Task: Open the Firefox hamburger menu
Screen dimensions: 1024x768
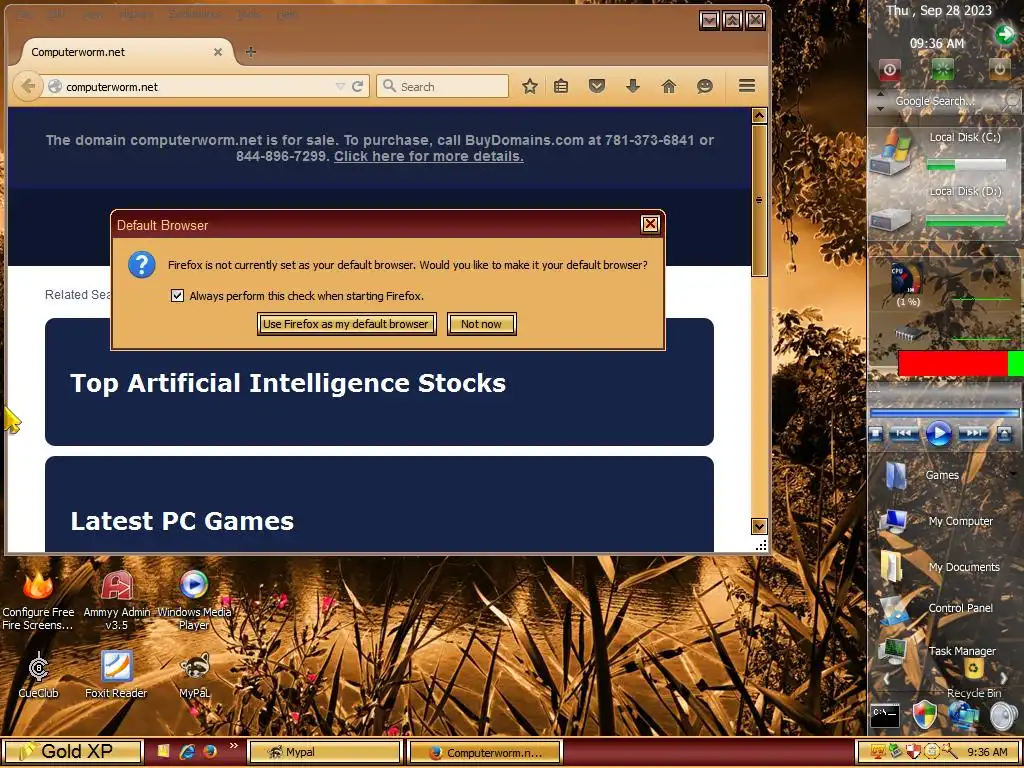Action: pos(747,86)
